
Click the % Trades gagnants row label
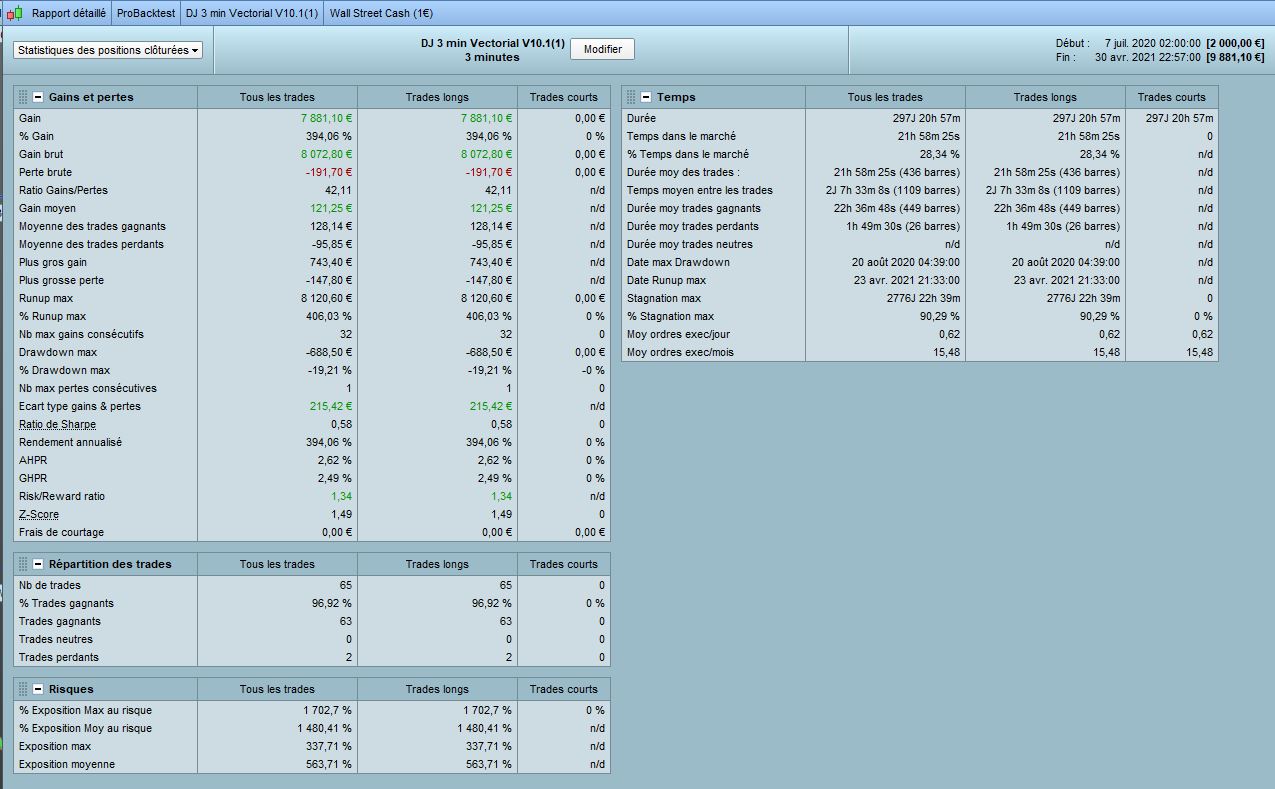point(66,603)
